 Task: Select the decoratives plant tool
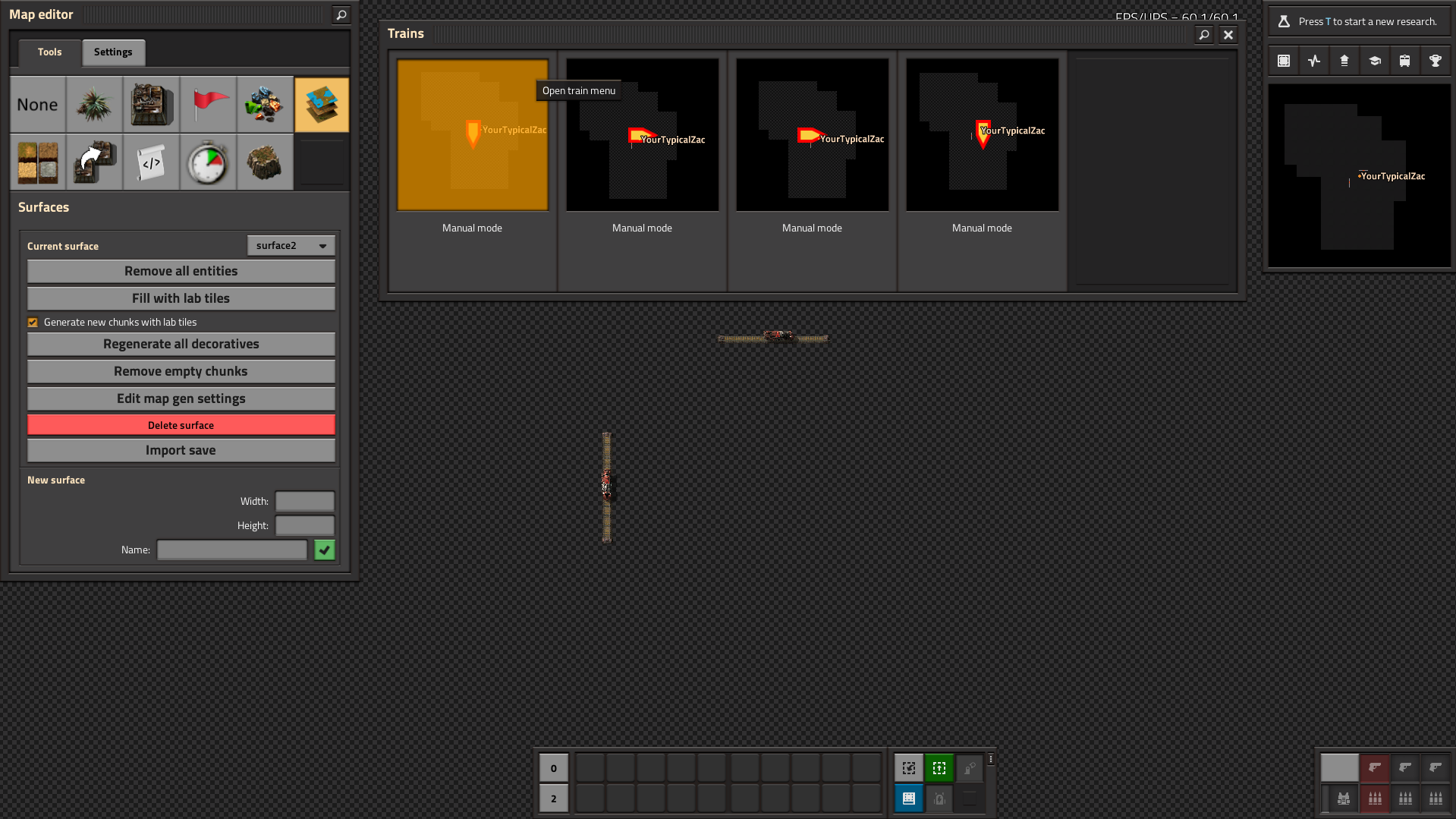95,105
